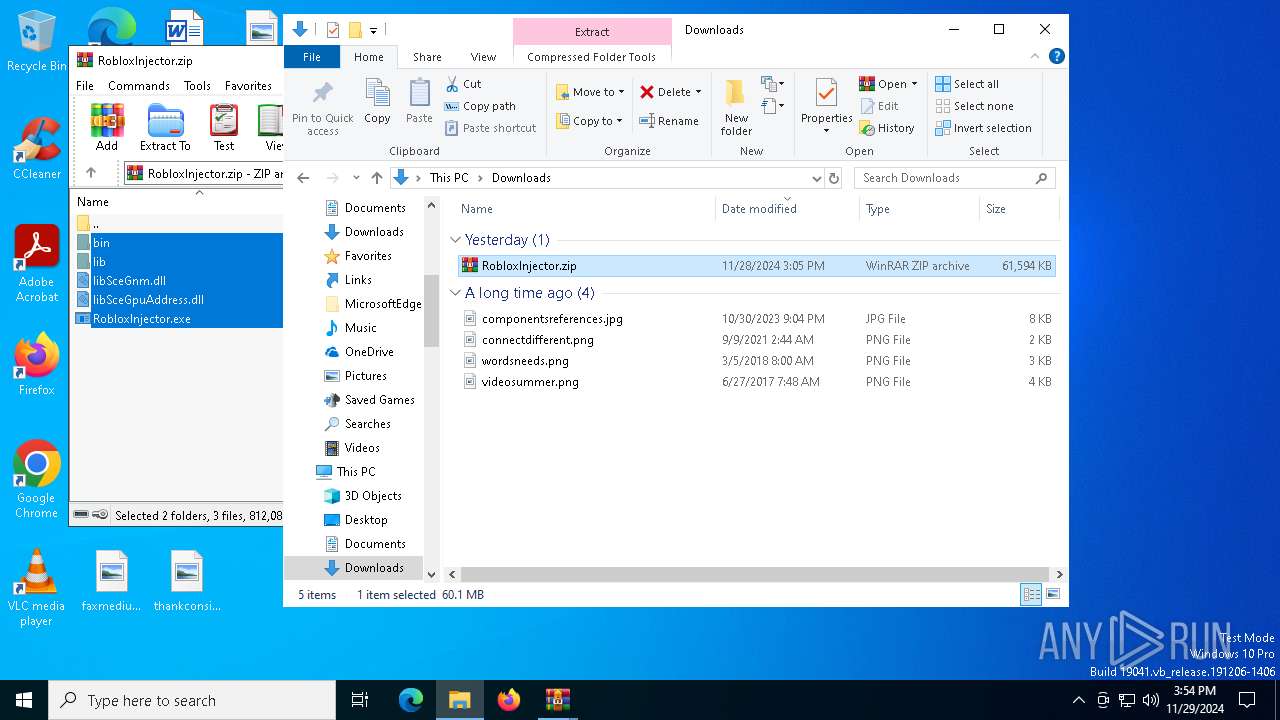Select RobloxInjector.zip in Downloads
1280x720 pixels.
[756, 266]
